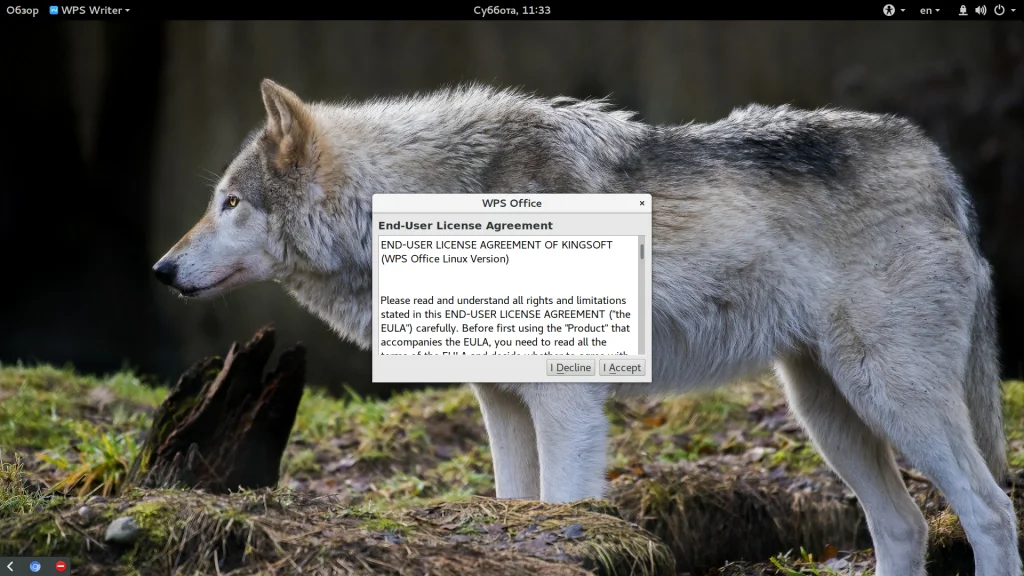Open the Обзор activities overview
Viewport: 1024px width, 576px height.
(x=22, y=10)
